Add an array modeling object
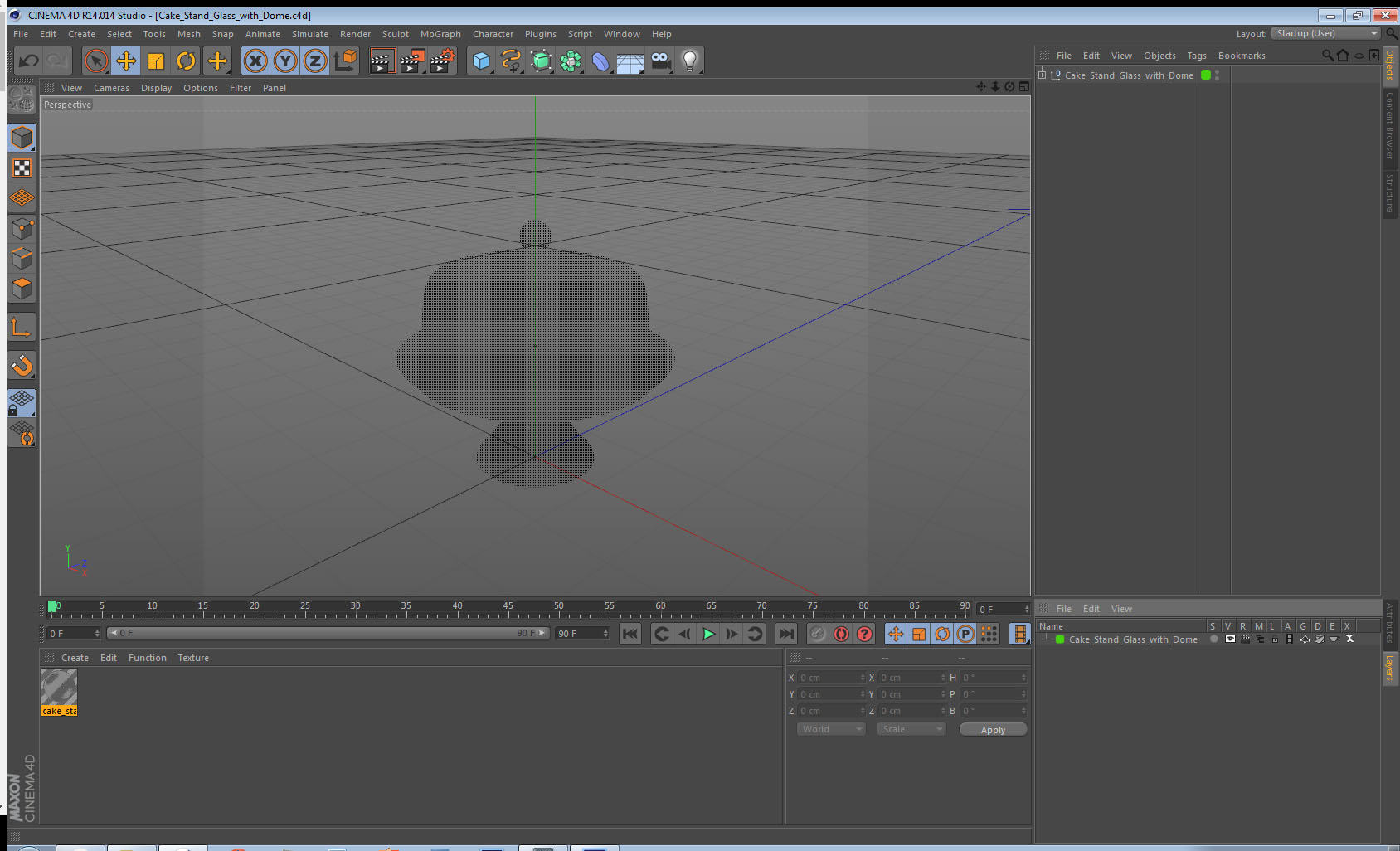The image size is (1400, 851). coord(571,61)
